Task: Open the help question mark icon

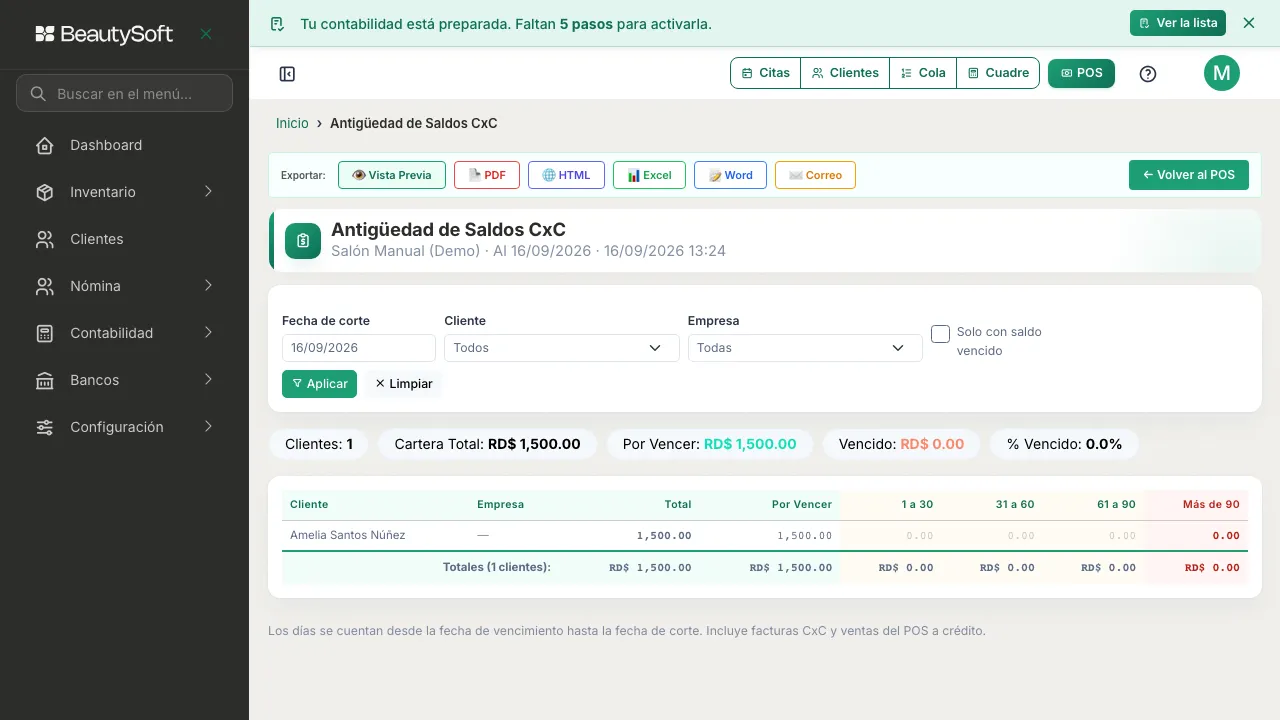Action: 1148,73
